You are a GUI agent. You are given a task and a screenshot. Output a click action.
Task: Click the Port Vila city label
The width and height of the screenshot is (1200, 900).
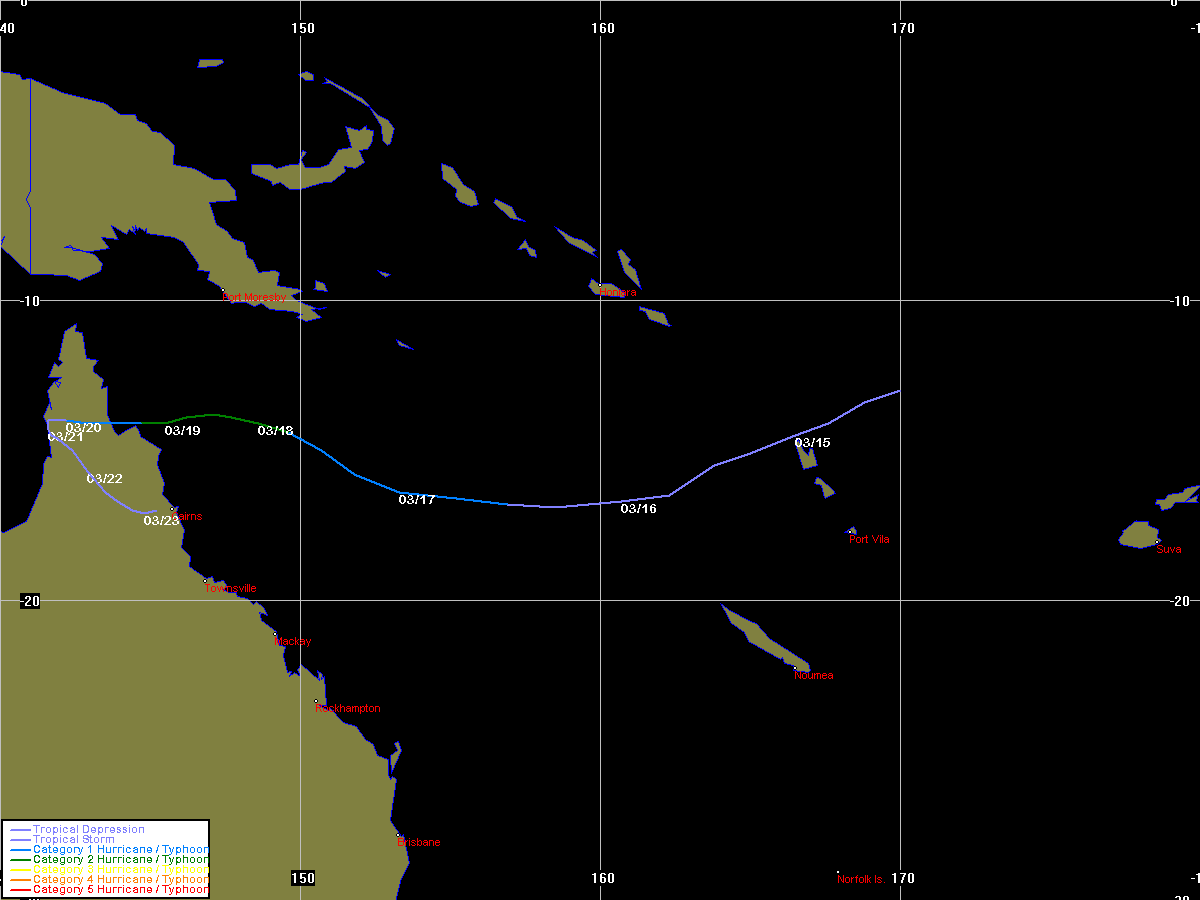869,540
